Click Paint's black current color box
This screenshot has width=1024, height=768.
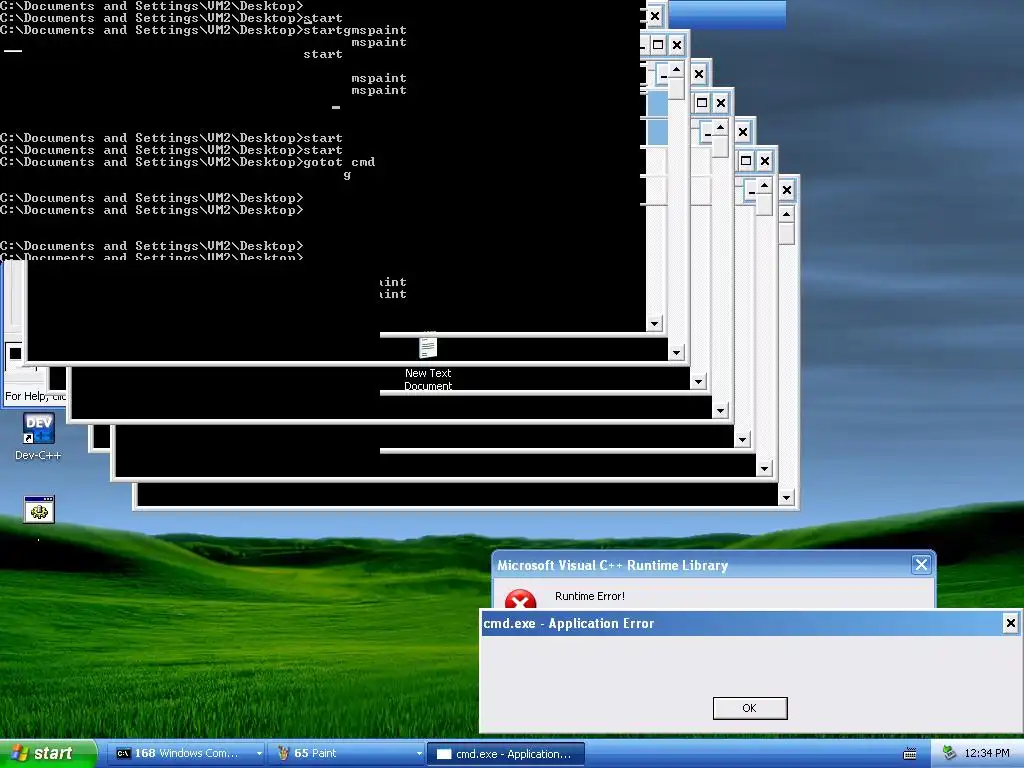(x=15, y=353)
